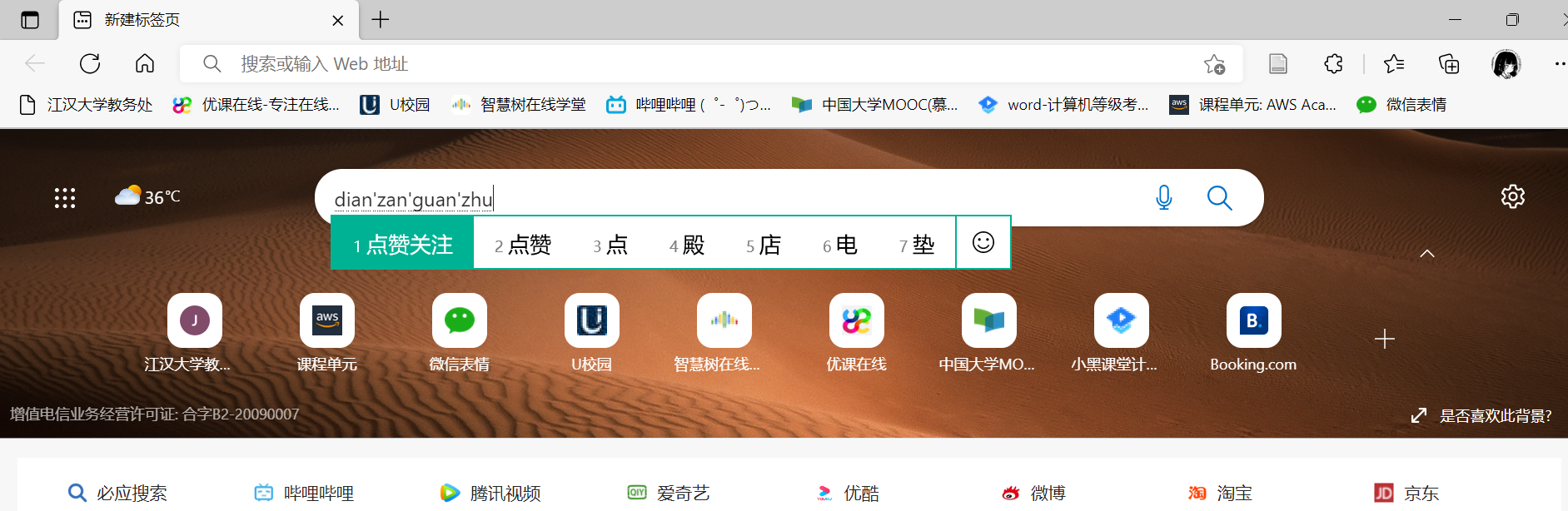Viewport: 1568px width, 511px height.
Task: Open the Favorites star list
Action: (x=1393, y=63)
